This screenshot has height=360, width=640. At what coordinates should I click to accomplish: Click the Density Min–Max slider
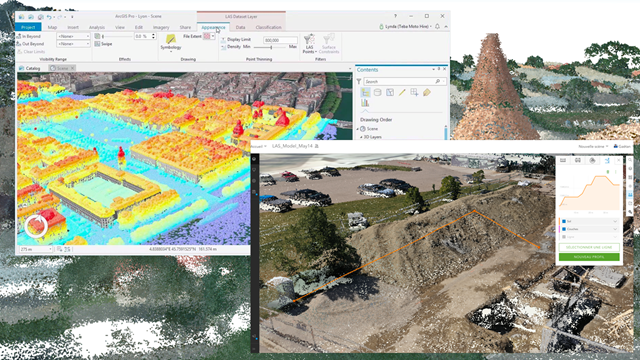tap(271, 47)
